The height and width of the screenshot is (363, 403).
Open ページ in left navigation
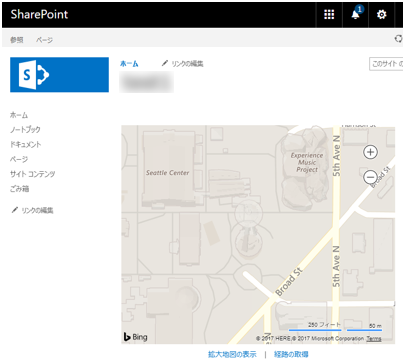tap(19, 159)
